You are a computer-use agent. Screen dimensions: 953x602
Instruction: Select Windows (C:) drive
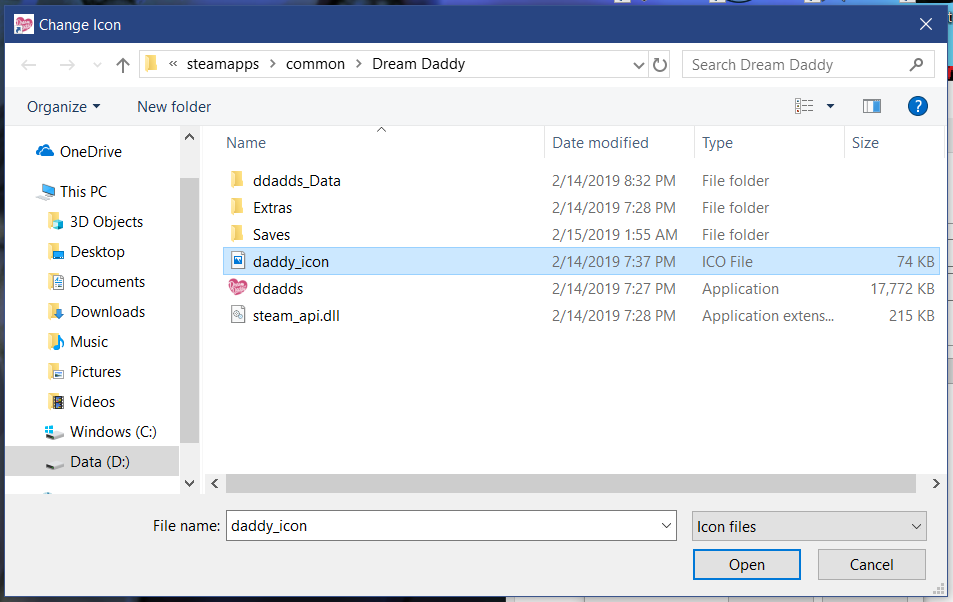[113, 432]
